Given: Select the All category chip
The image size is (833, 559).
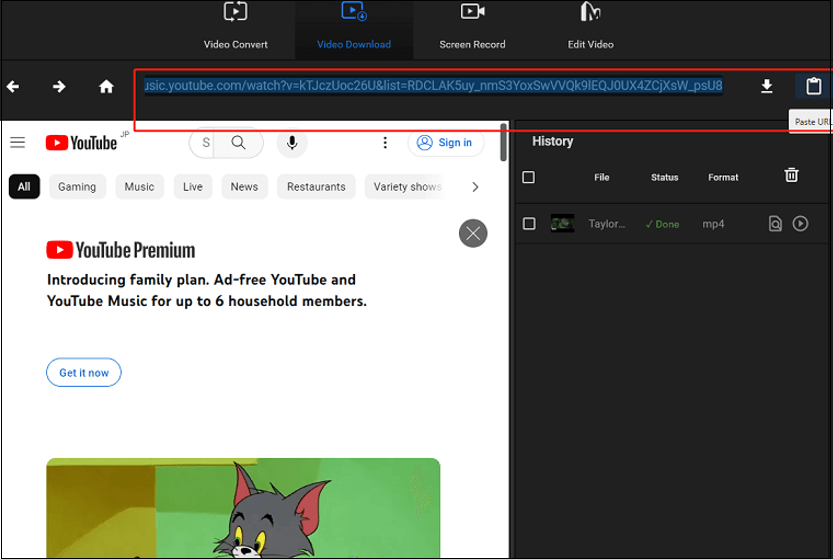Looking at the screenshot, I should (x=24, y=187).
